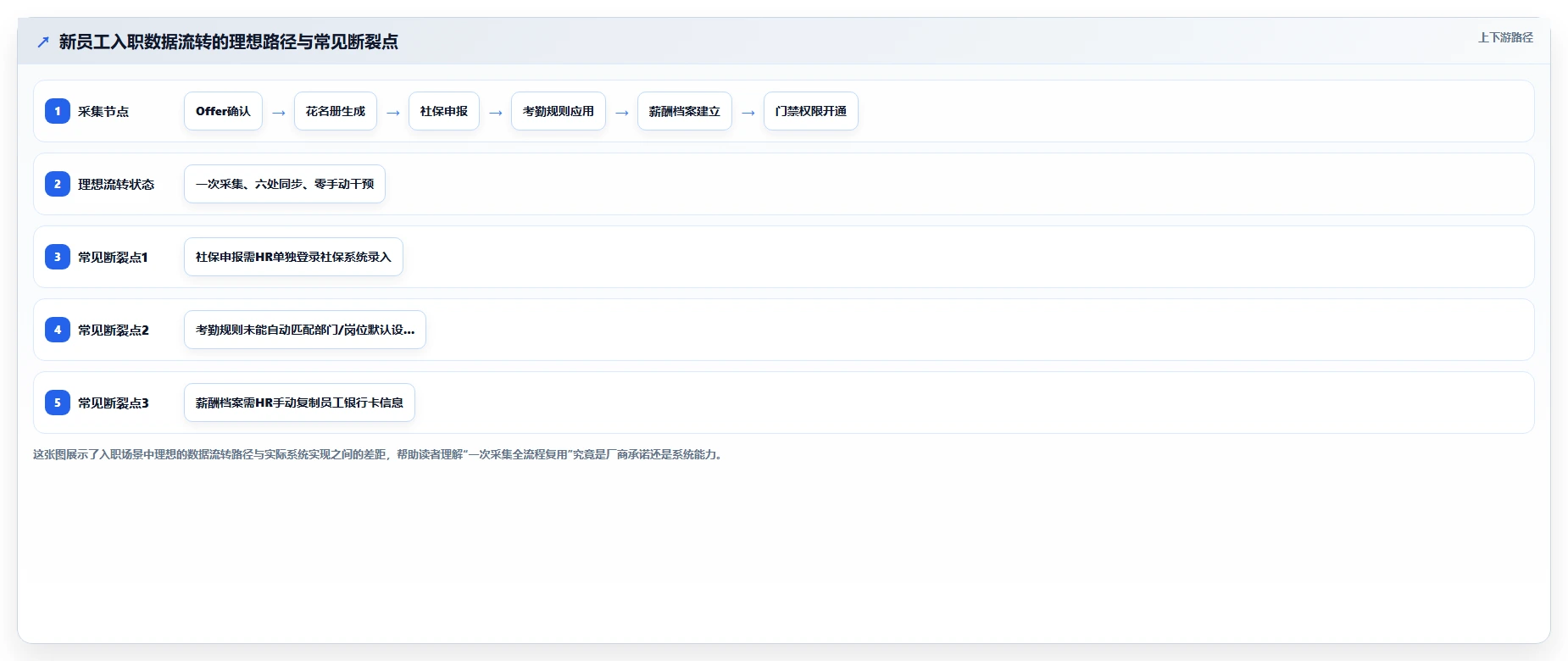Click the 一次采集、六处同步、零手动干预 chip
Image resolution: width=1568 pixels, height=661 pixels.
tap(285, 184)
